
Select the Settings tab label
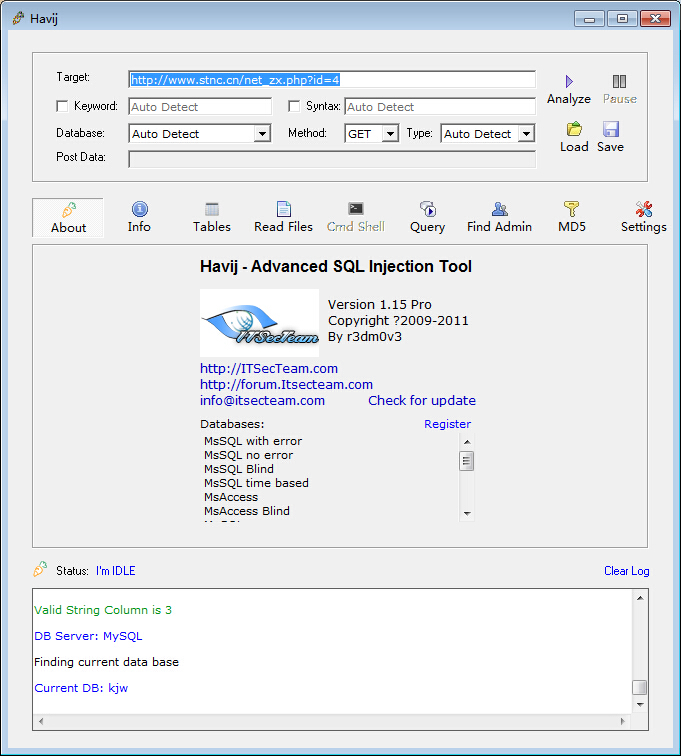pyautogui.click(x=644, y=227)
